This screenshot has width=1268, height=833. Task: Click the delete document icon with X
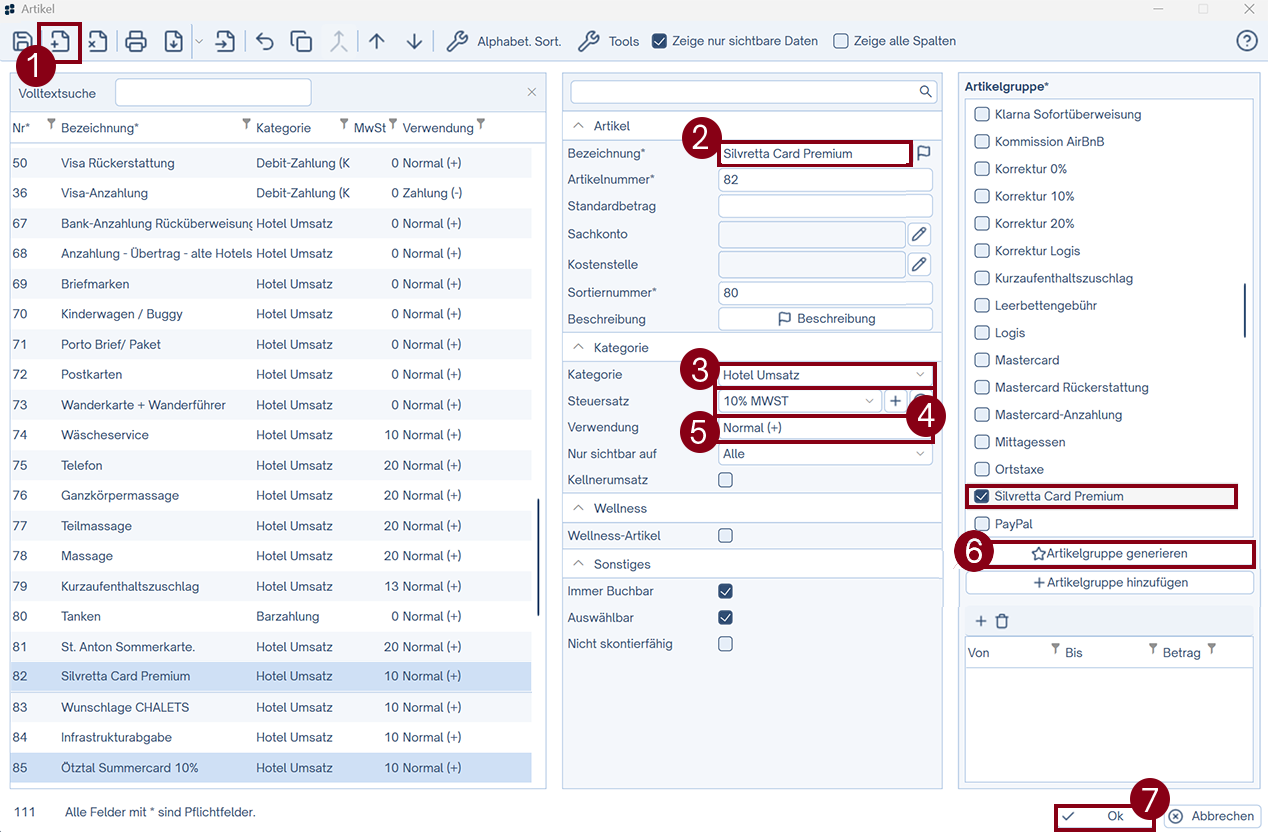click(x=97, y=41)
